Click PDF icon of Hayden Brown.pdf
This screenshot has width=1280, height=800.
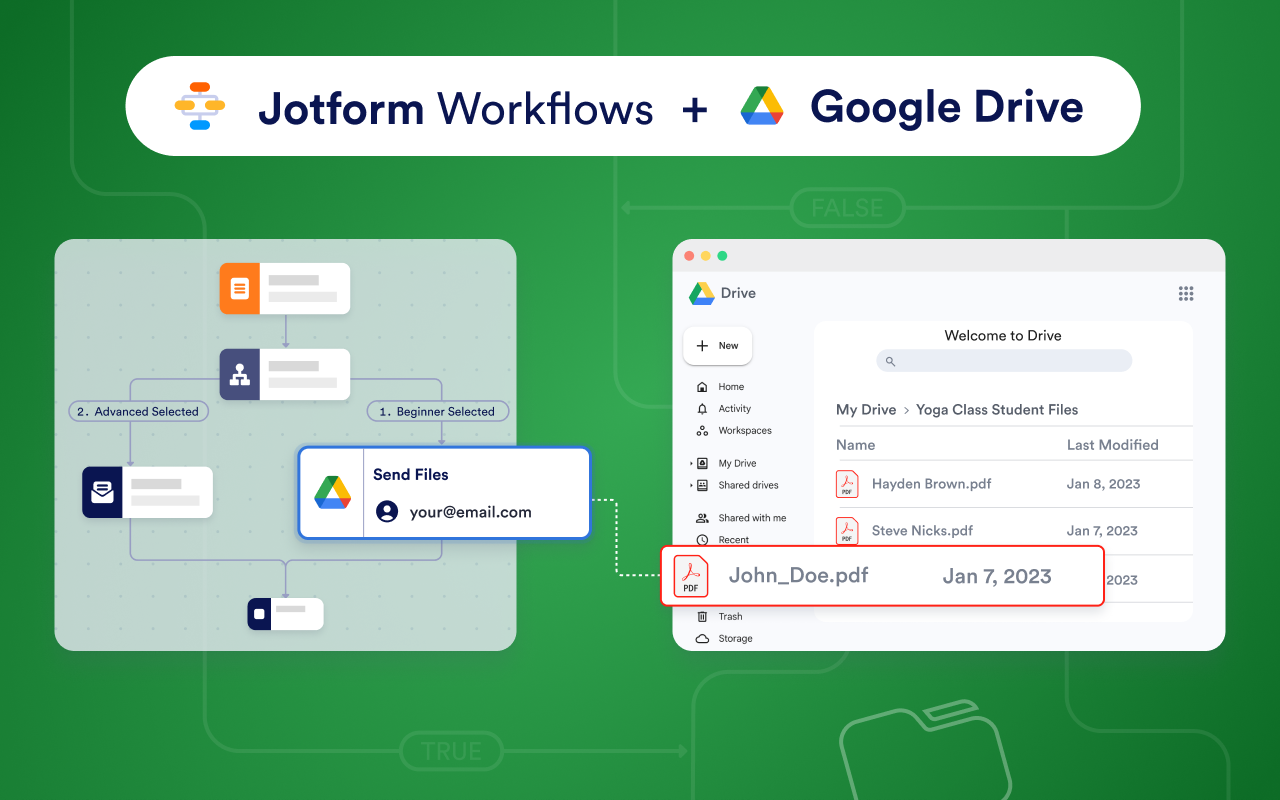847,484
